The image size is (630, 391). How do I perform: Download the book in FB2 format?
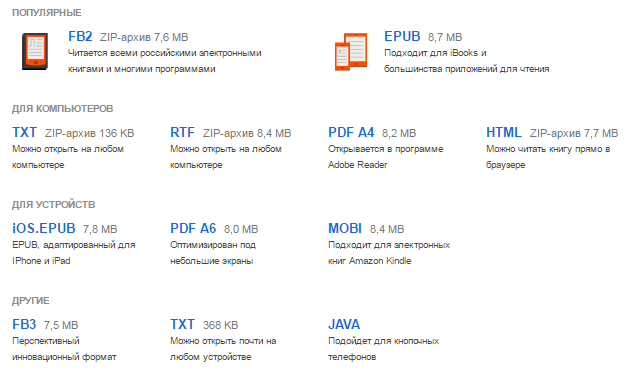point(80,37)
